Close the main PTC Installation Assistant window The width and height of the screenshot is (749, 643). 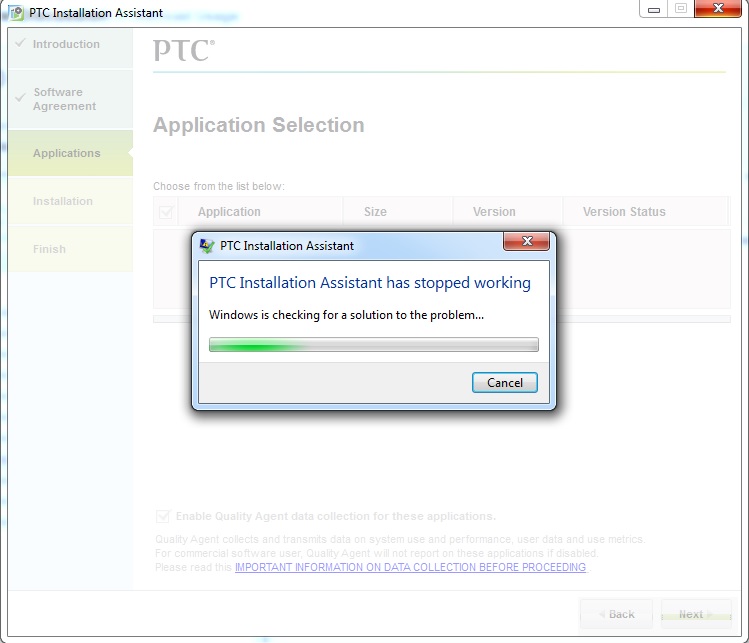pyautogui.click(x=717, y=9)
